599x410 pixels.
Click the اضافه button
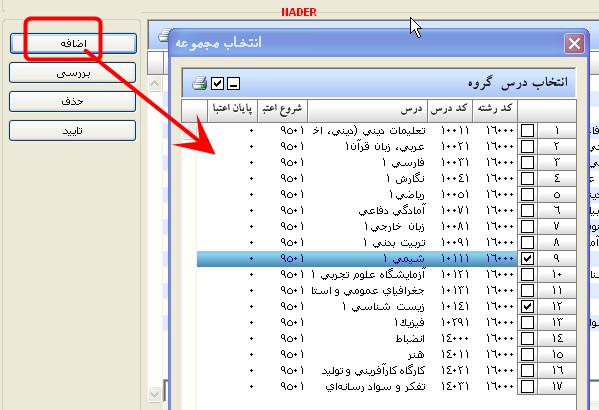[x=73, y=43]
